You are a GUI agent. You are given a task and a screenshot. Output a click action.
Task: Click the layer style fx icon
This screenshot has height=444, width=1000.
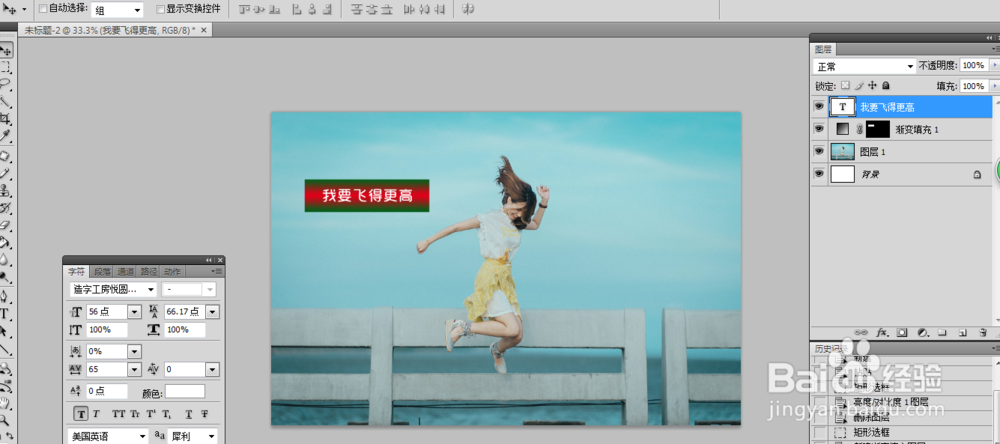(883, 332)
